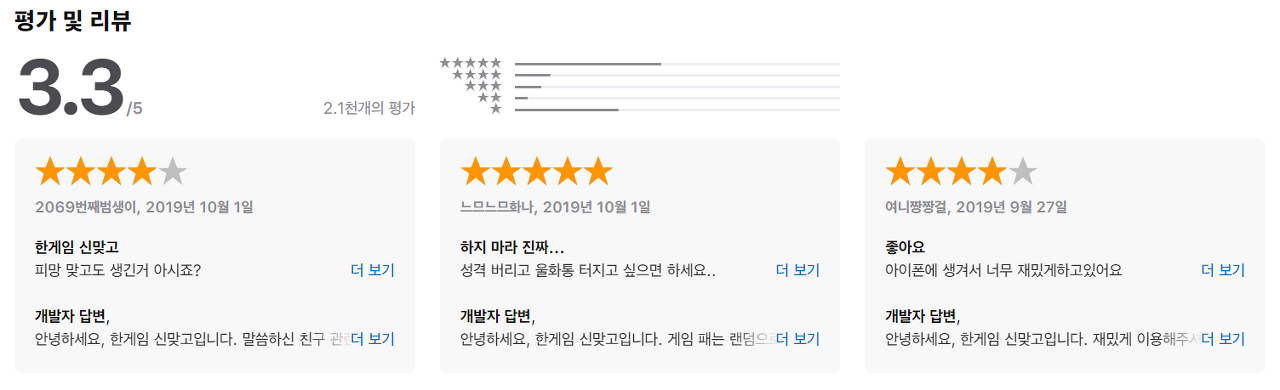Open the 평가 및 리뷰 section heading

click(x=73, y=21)
